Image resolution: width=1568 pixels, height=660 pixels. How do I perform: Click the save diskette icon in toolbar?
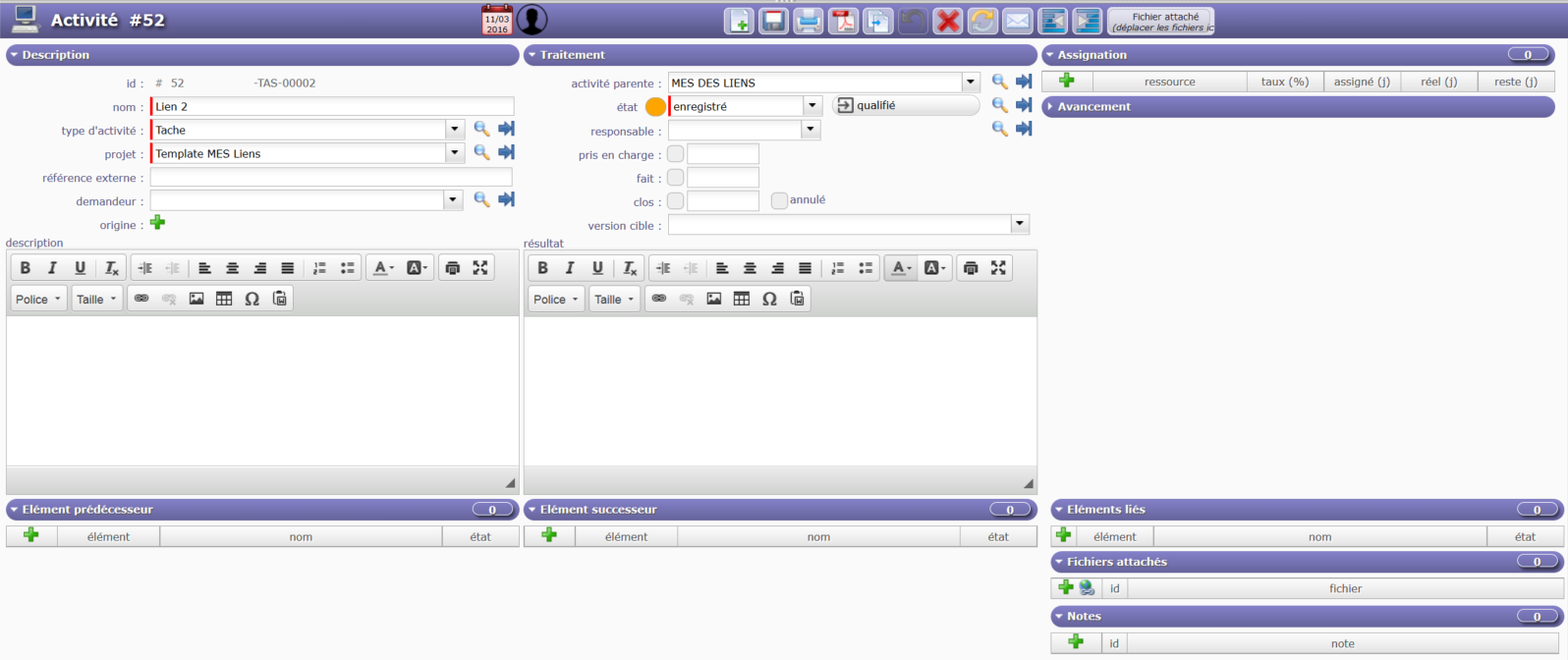(773, 21)
